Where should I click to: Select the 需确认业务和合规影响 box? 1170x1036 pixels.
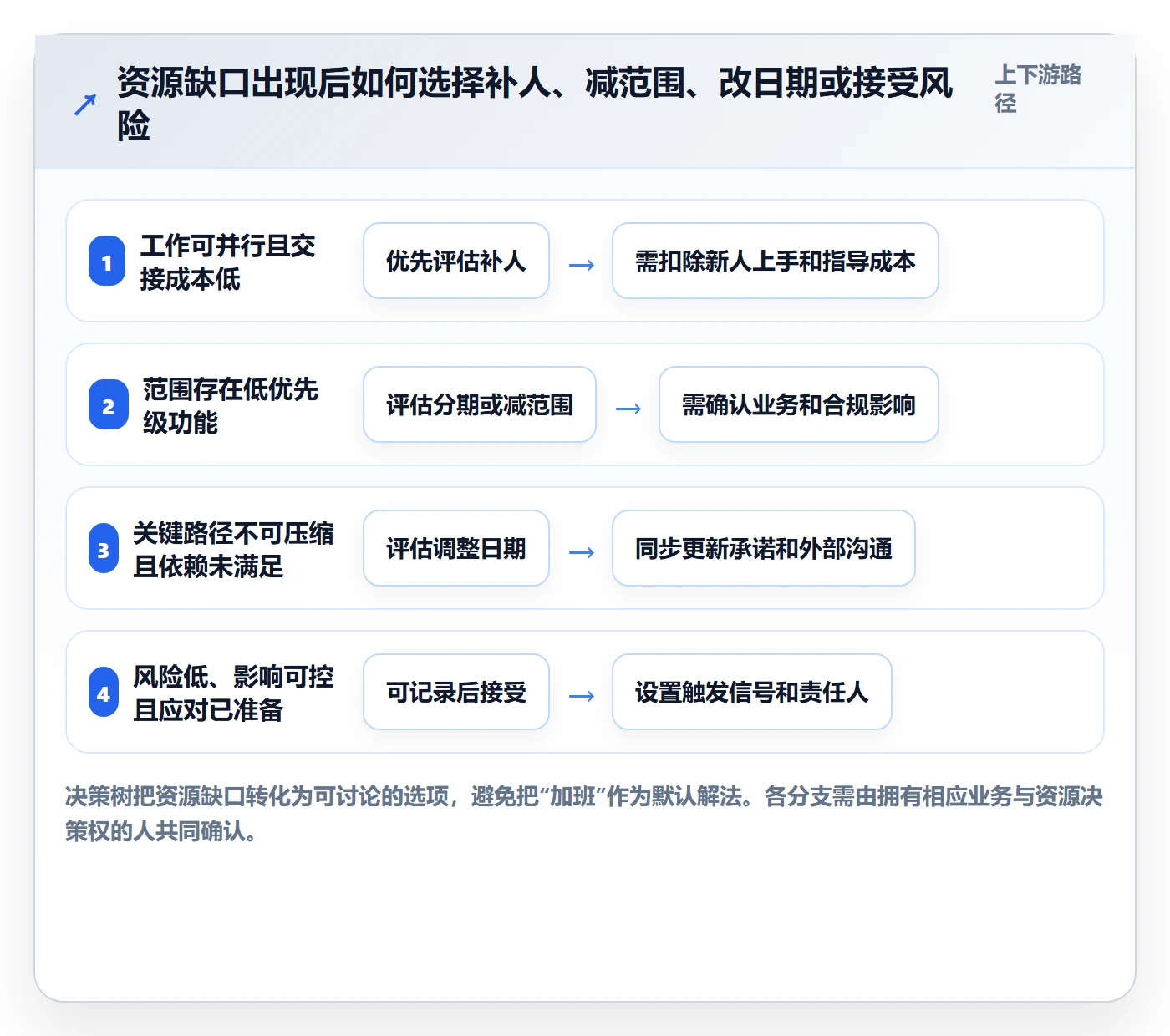[799, 404]
